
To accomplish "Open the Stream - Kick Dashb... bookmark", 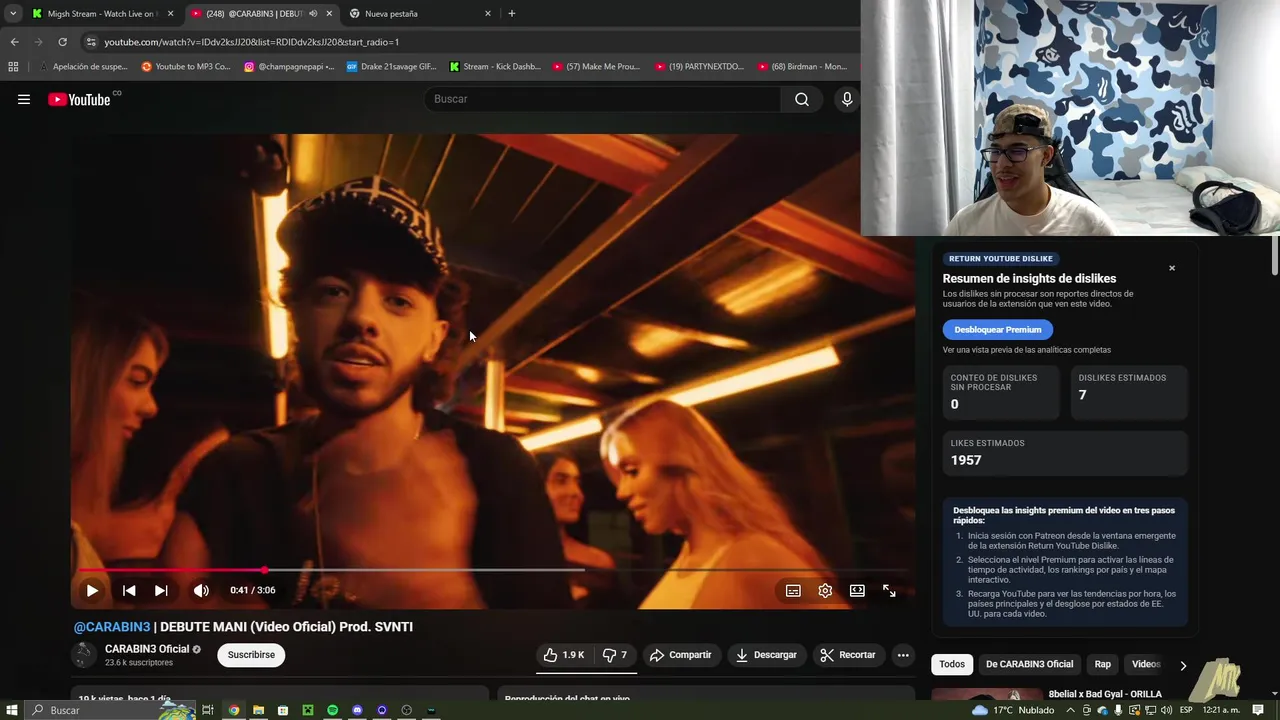I will pyautogui.click(x=495, y=67).
